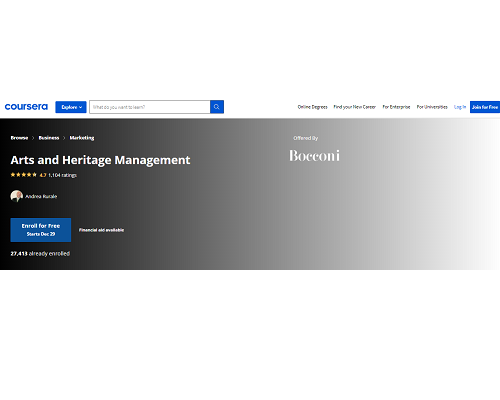Focus the 'What do you want to learn?' search field
Image resolution: width=500 pixels, height=400 pixels.
pyautogui.click(x=150, y=107)
